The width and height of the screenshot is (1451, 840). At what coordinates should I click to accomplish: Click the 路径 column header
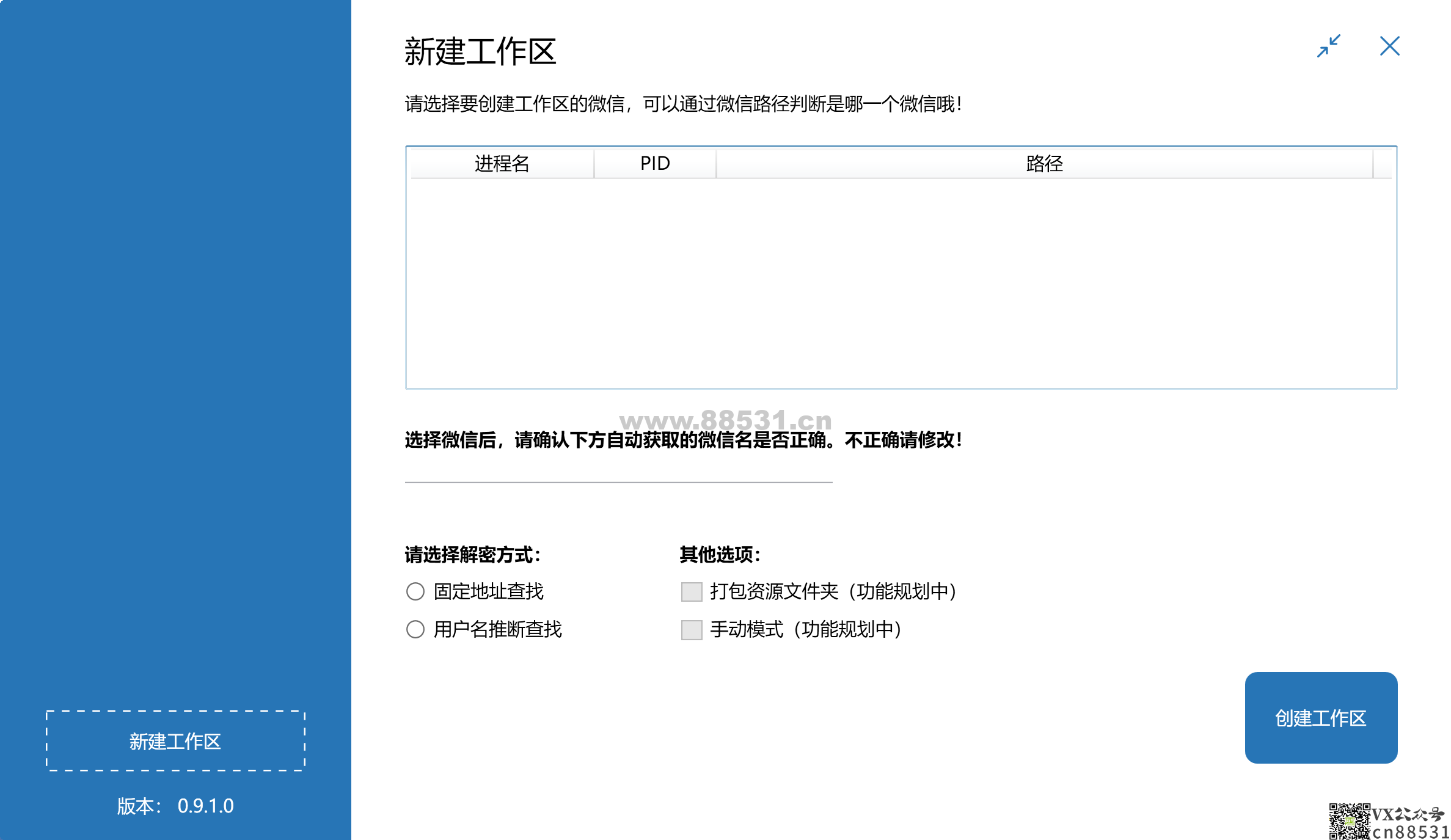[x=1044, y=163]
